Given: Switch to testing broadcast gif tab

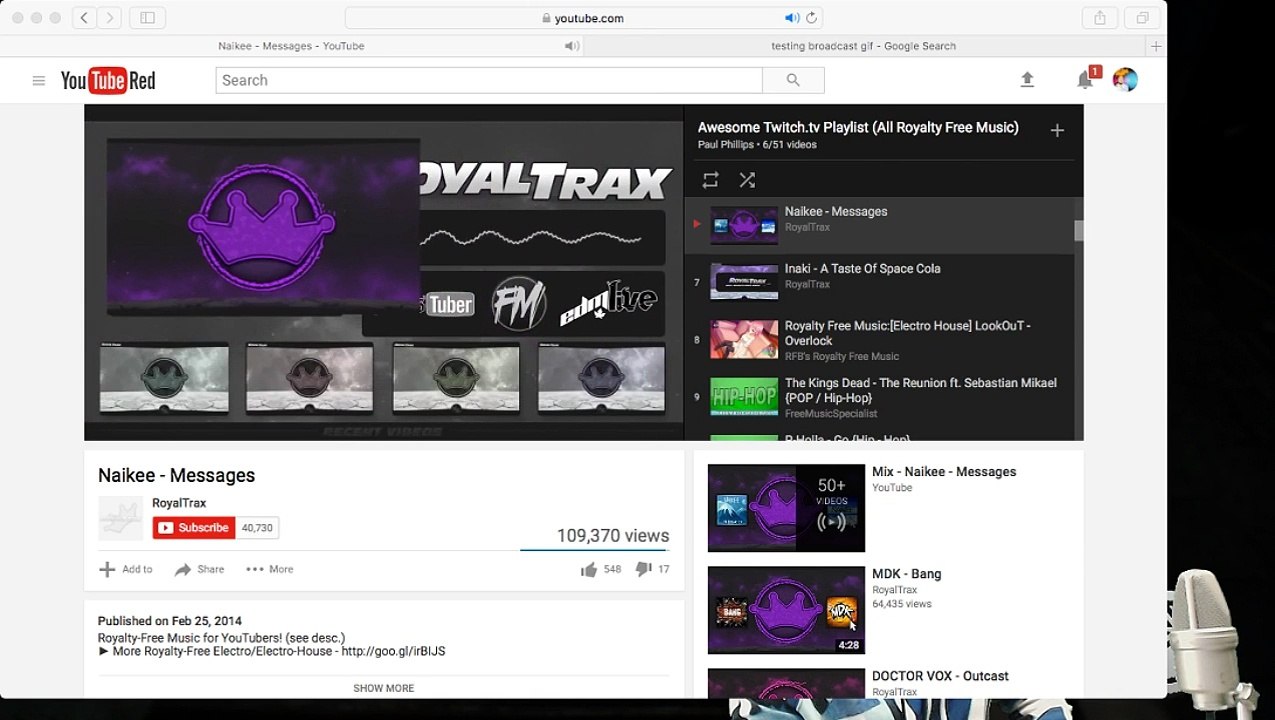Looking at the screenshot, I should point(864,46).
